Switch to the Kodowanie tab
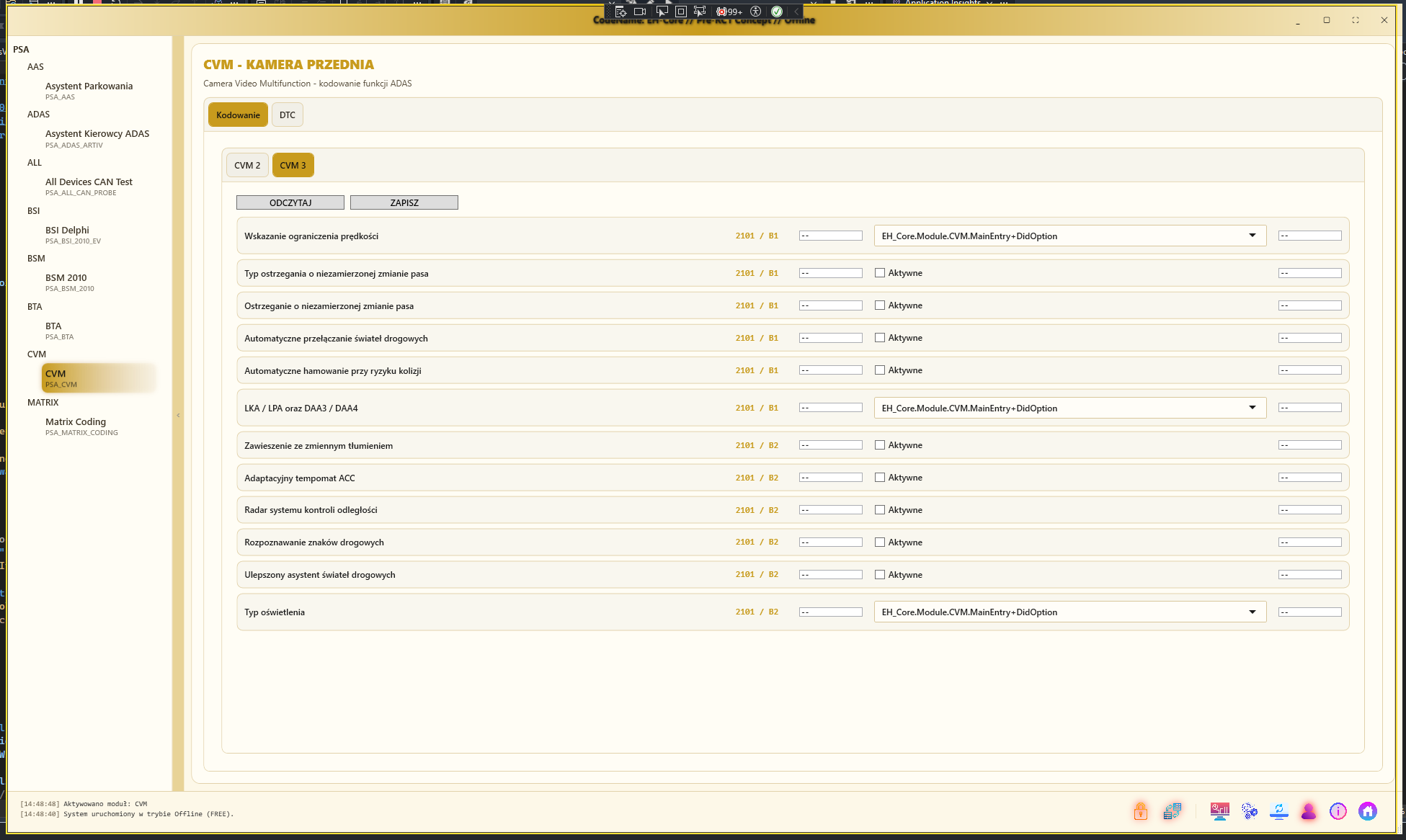The width and height of the screenshot is (1406, 840). pos(238,115)
